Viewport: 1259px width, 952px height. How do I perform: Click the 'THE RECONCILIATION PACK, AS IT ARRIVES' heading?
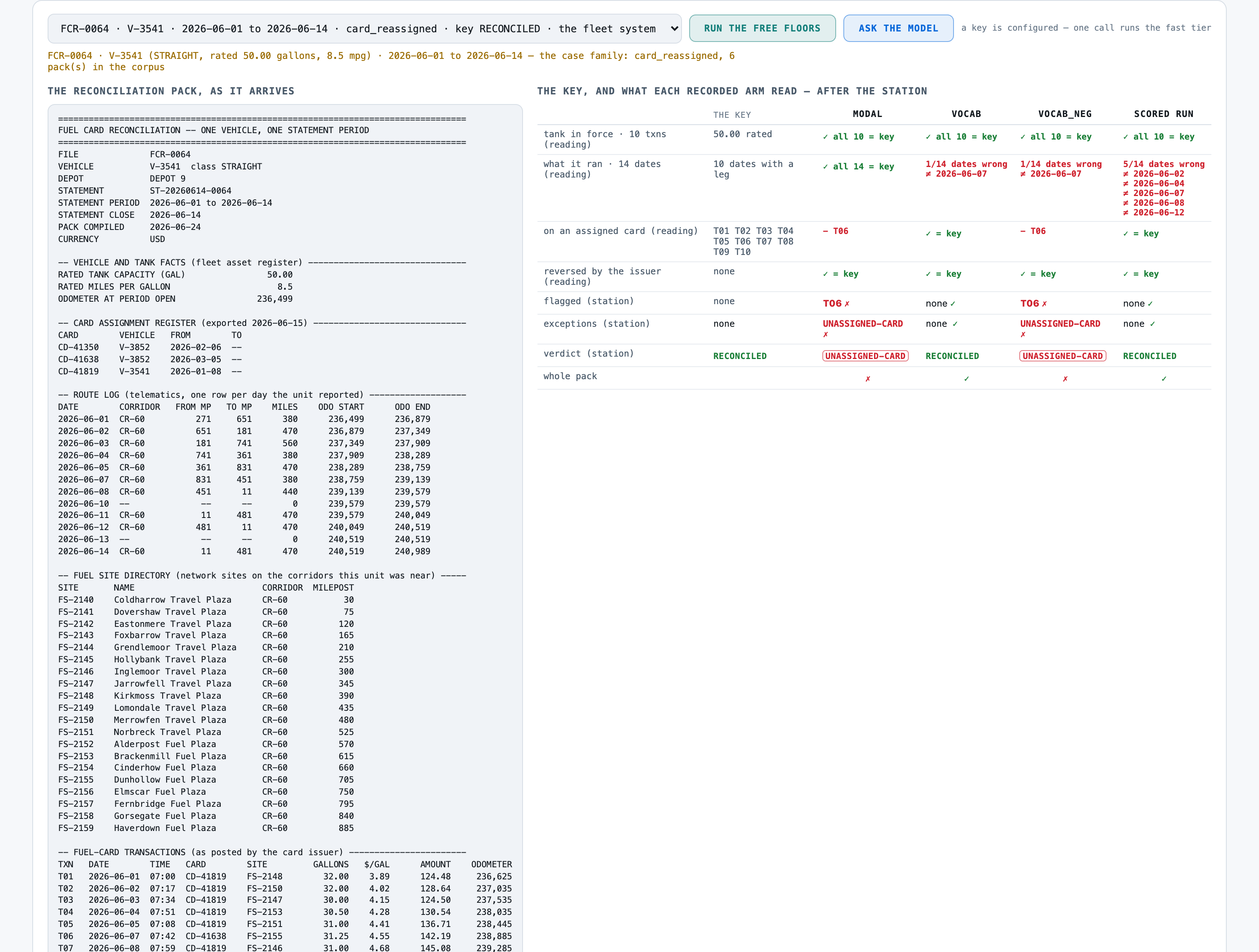[x=171, y=91]
